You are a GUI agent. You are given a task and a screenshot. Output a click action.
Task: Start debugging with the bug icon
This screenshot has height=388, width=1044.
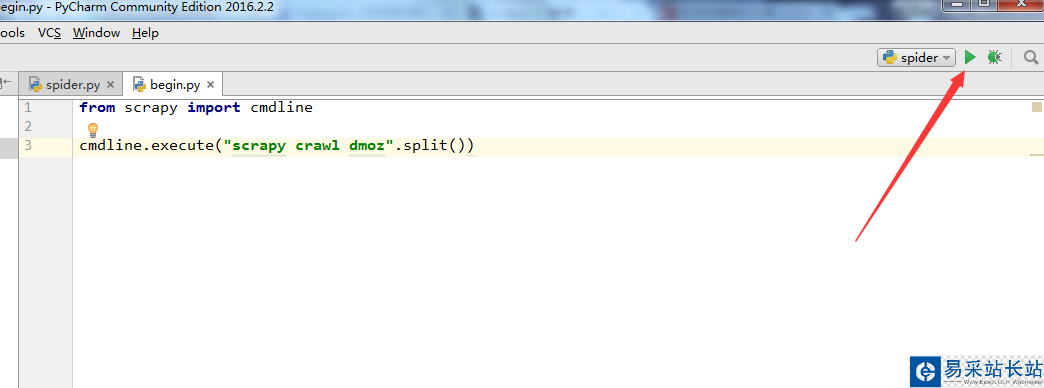coord(994,58)
